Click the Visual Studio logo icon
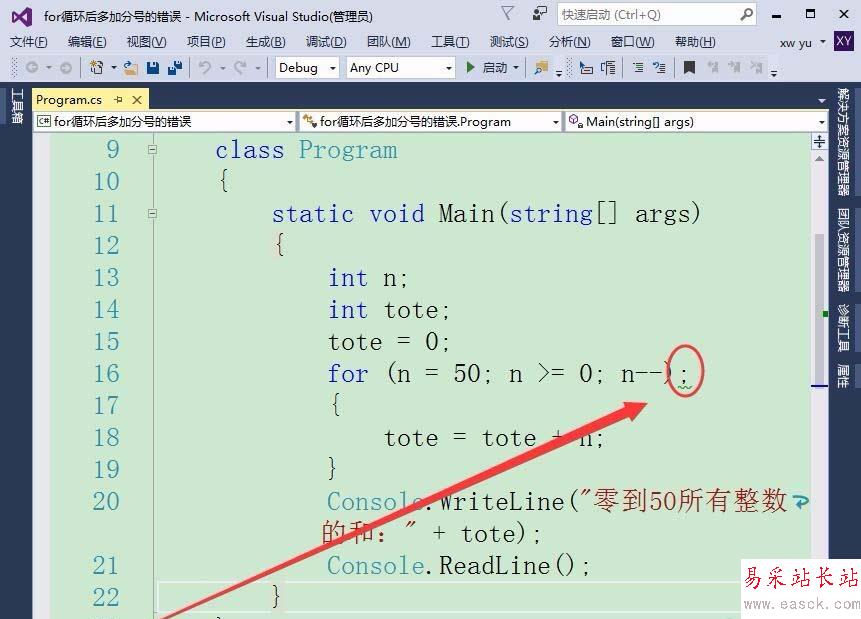The width and height of the screenshot is (861, 619). pos(22,17)
